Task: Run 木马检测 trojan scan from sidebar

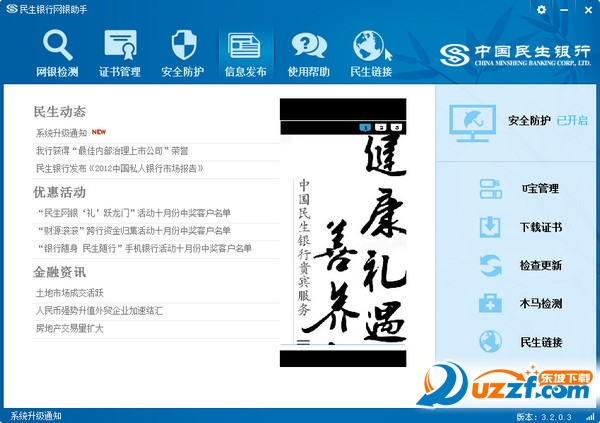Action: pos(490,303)
